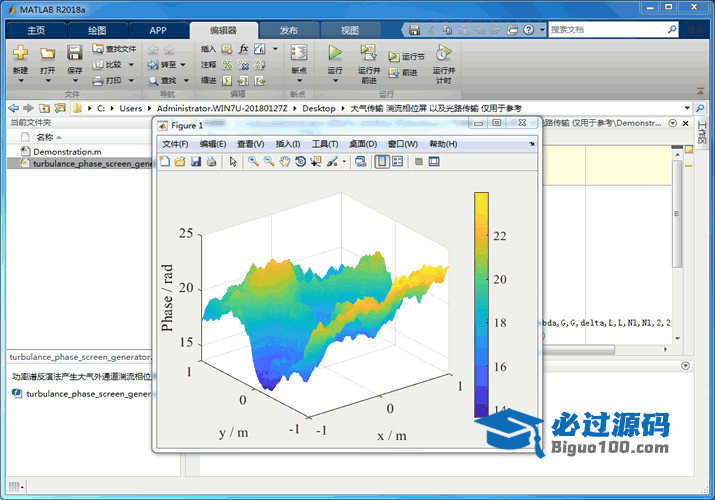Click the comment percent (%) icon
Image resolution: width=715 pixels, height=500 pixels.
coord(227,65)
